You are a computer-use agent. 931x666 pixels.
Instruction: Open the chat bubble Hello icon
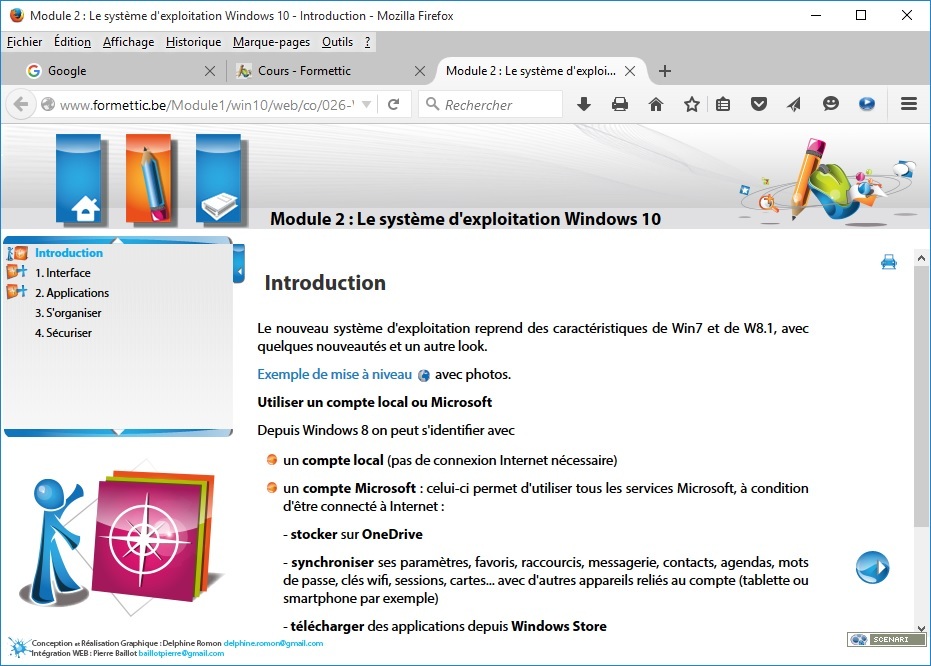(x=831, y=104)
